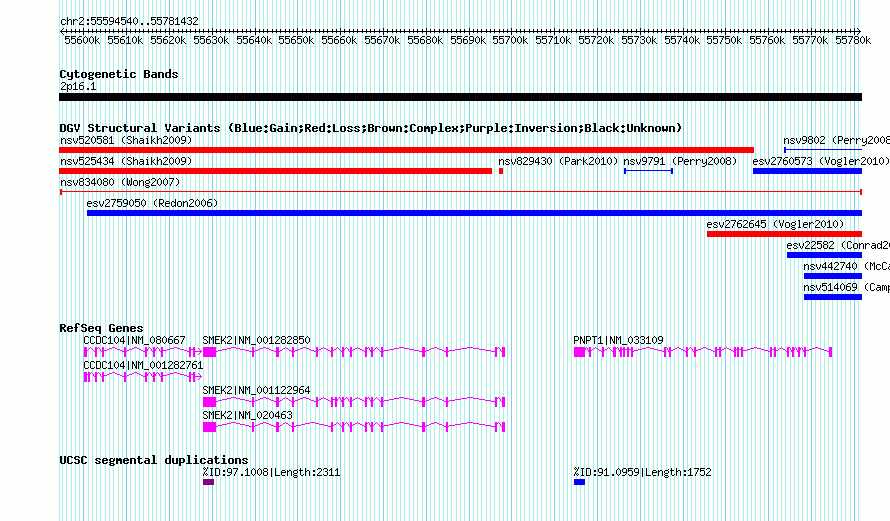
Task: Click the Cytogenetic Bands track title
Action: (119, 74)
